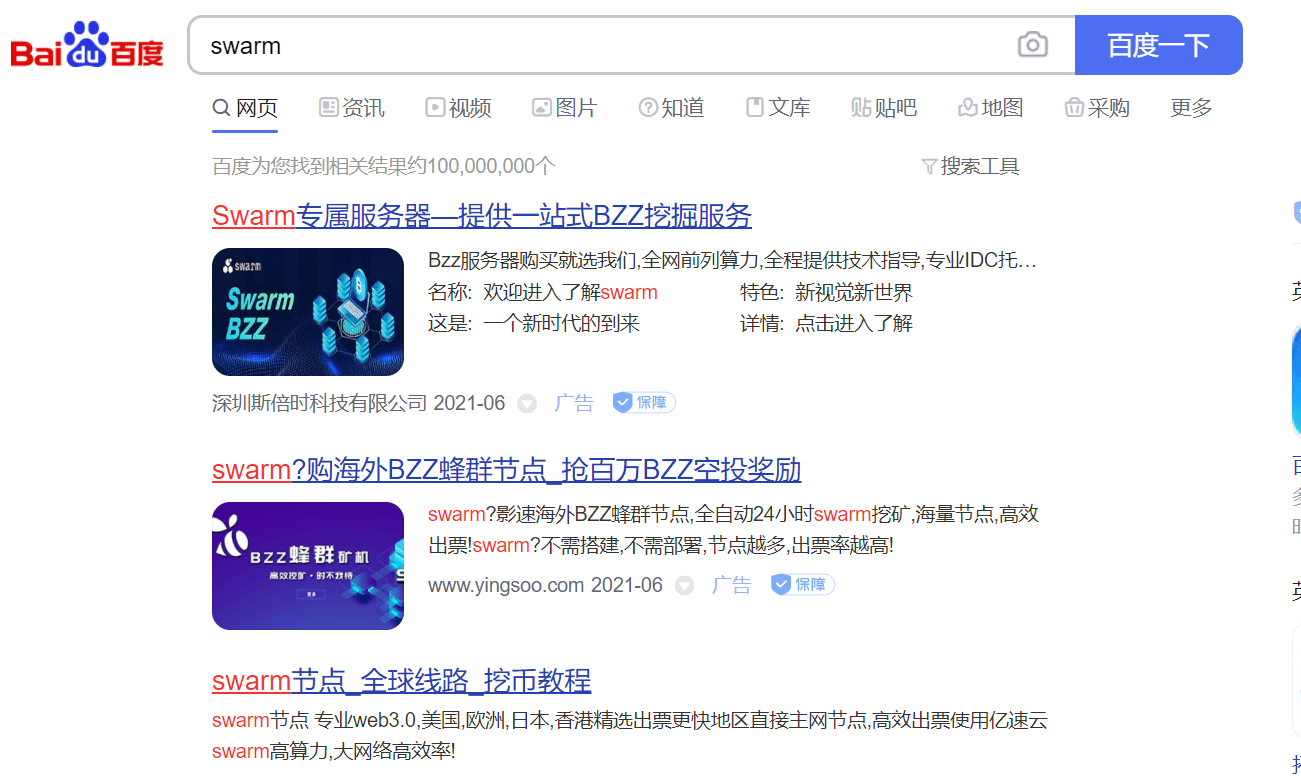This screenshot has width=1301, height=776.
Task: Open swarm?购海外BZZ蜂群节点 result link
Action: pos(507,470)
